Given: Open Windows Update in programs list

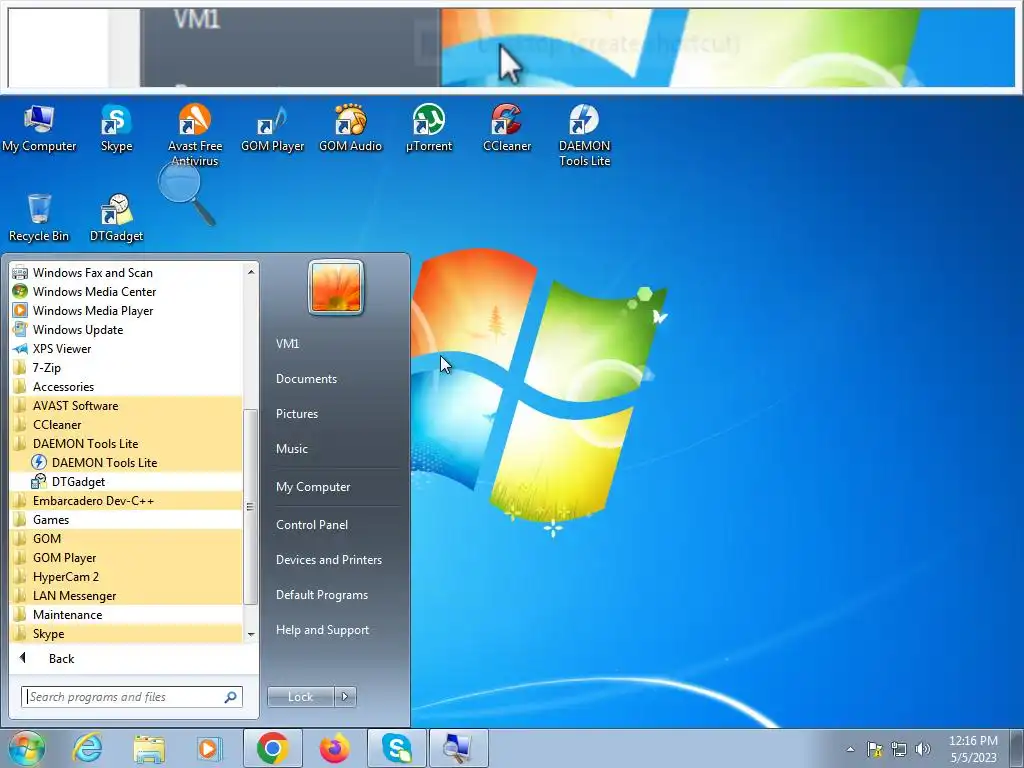Looking at the screenshot, I should point(127,330).
